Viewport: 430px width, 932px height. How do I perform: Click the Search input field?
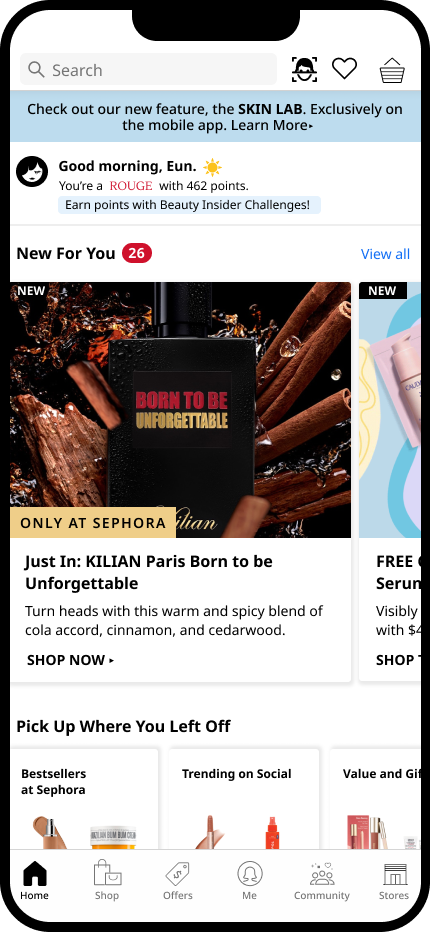pos(149,70)
